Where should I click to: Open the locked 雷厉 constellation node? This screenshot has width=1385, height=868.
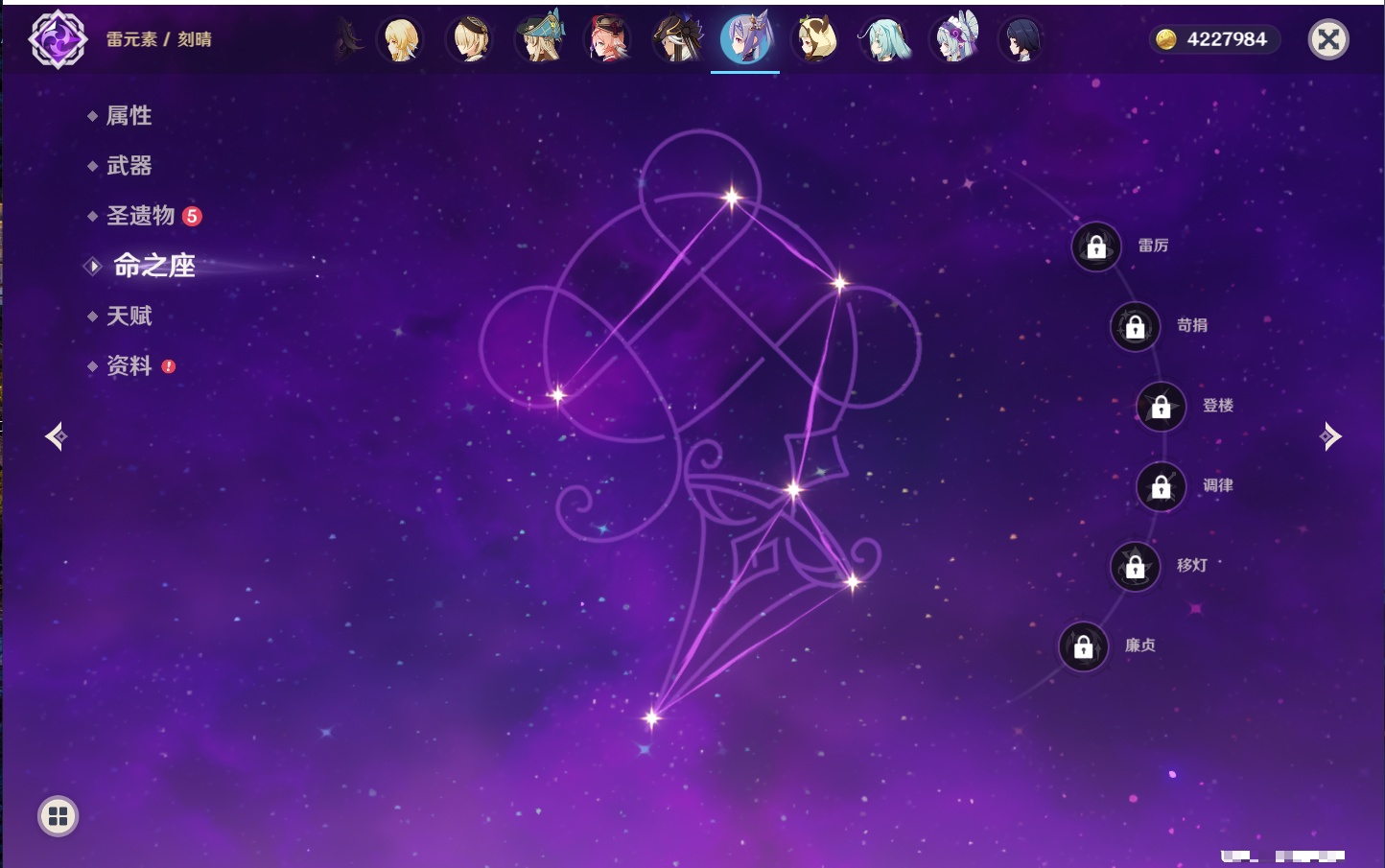1096,246
